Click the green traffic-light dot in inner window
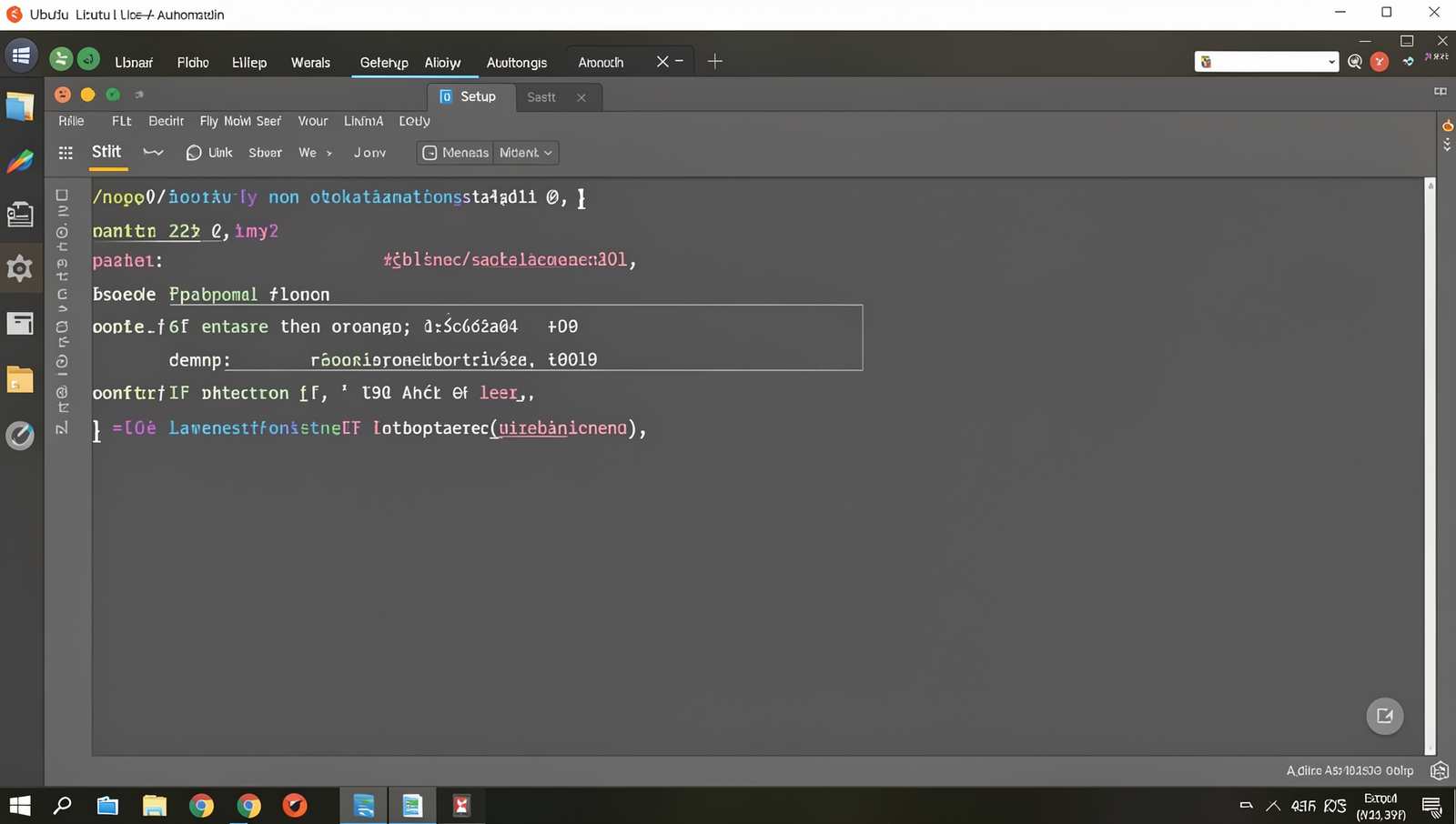 [x=113, y=95]
